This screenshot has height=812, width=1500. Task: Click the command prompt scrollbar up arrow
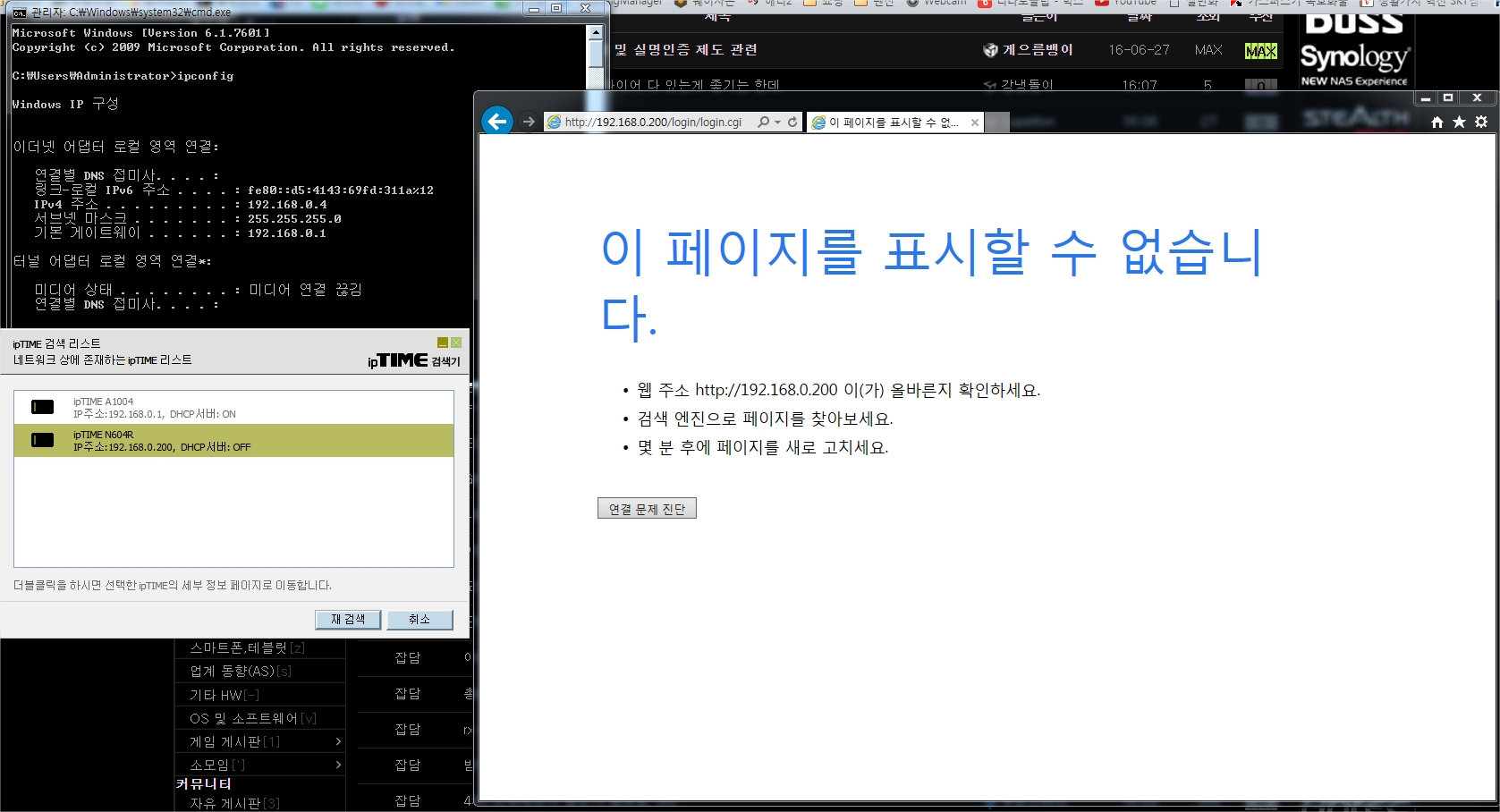coord(596,32)
